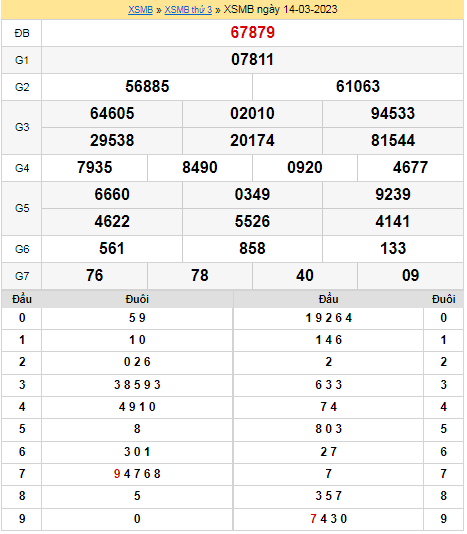The width and height of the screenshot is (467, 534).
Task: Click the right Đuôi column header
Action: pos(443,299)
